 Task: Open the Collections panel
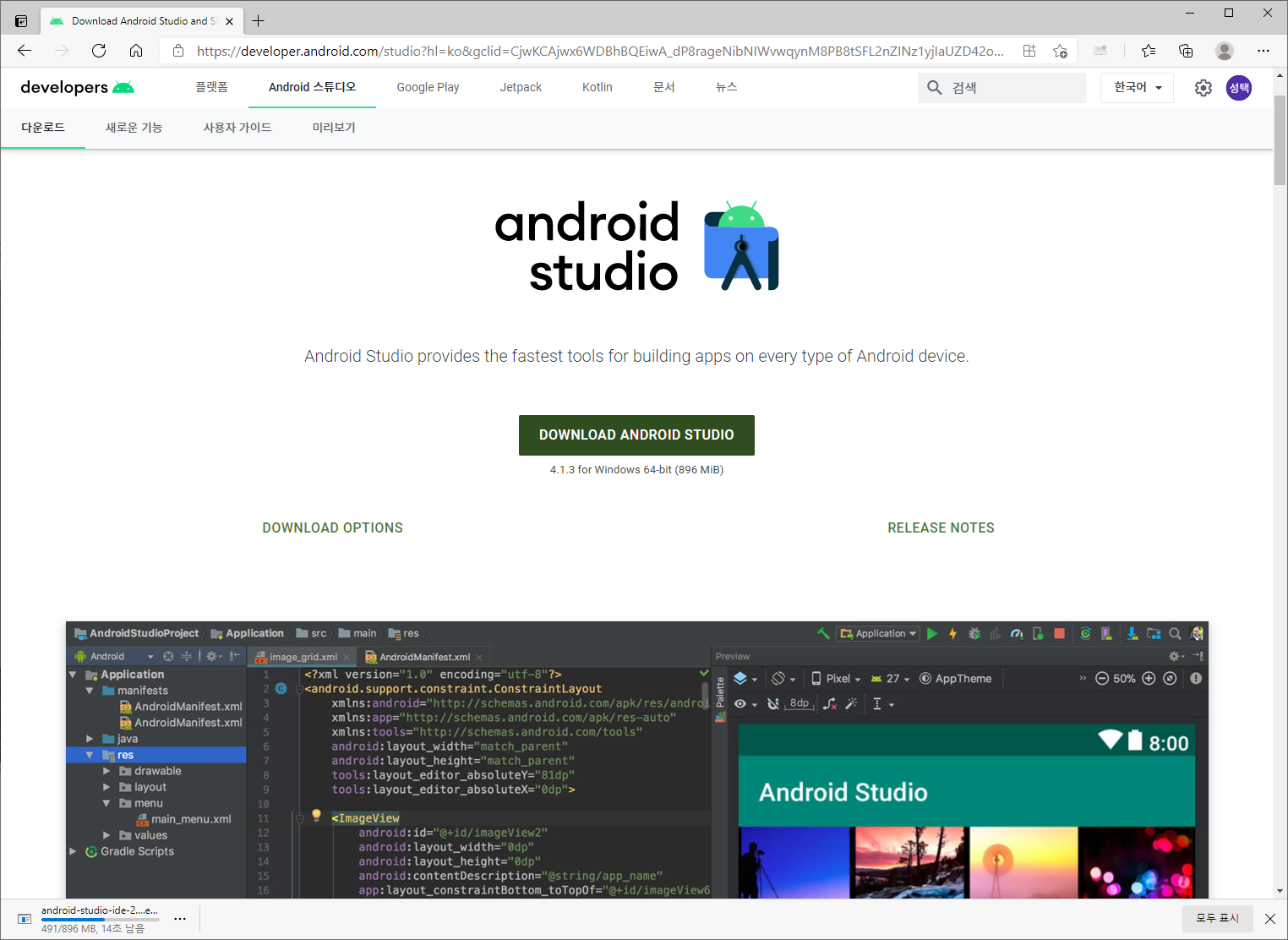tap(1186, 51)
